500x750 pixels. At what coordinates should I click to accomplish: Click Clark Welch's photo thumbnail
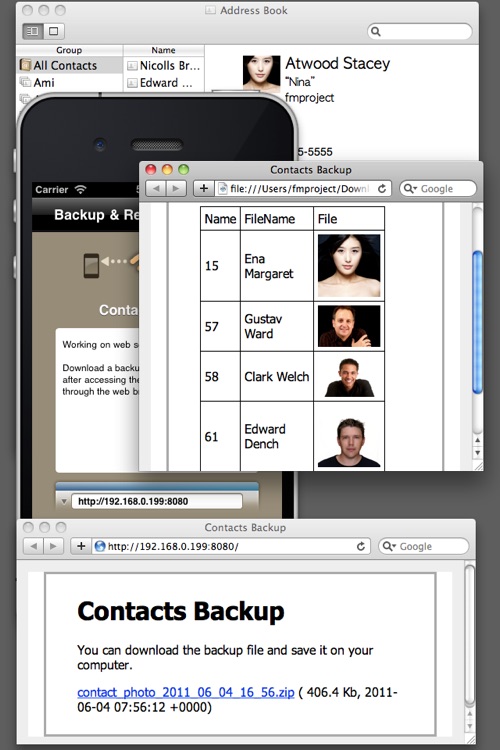click(349, 377)
